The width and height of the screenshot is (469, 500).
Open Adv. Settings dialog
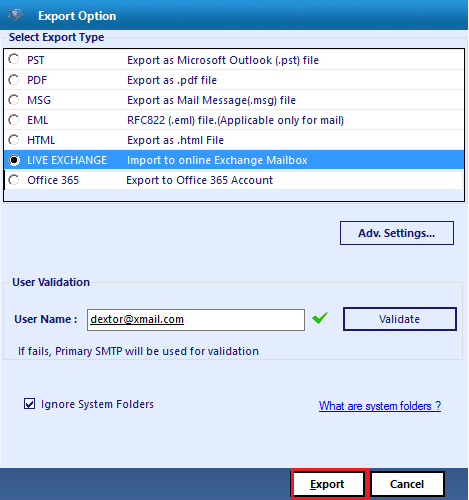(397, 233)
